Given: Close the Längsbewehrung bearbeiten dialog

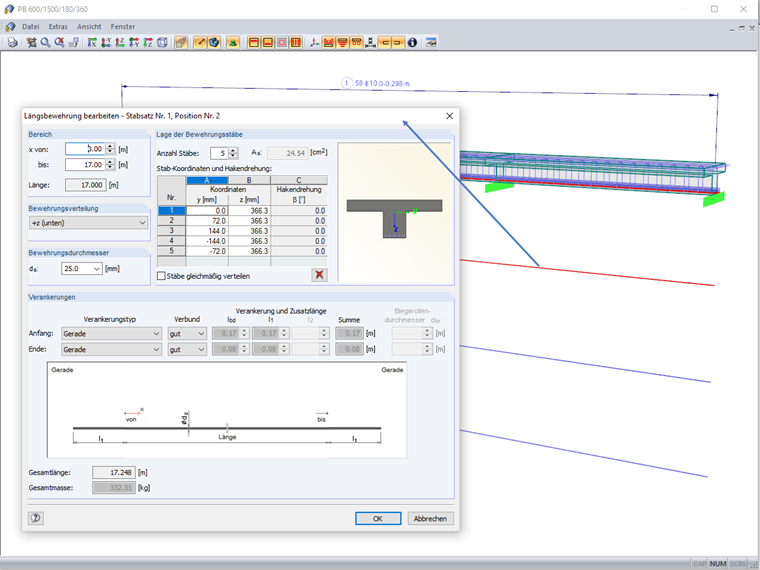Looking at the screenshot, I should point(449,116).
